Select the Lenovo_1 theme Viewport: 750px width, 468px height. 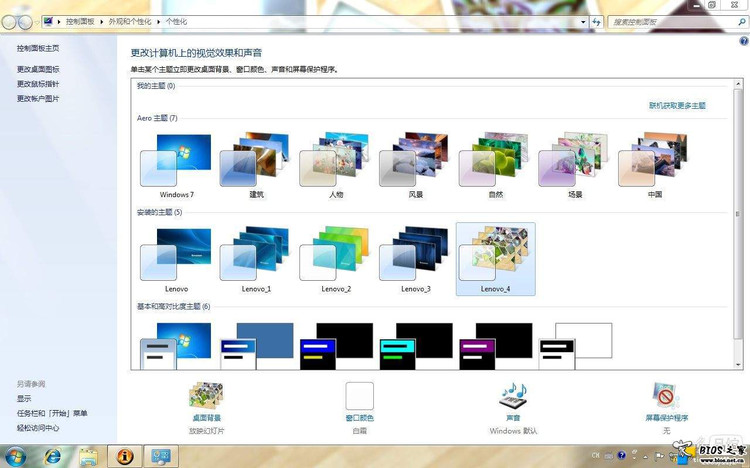[256, 259]
